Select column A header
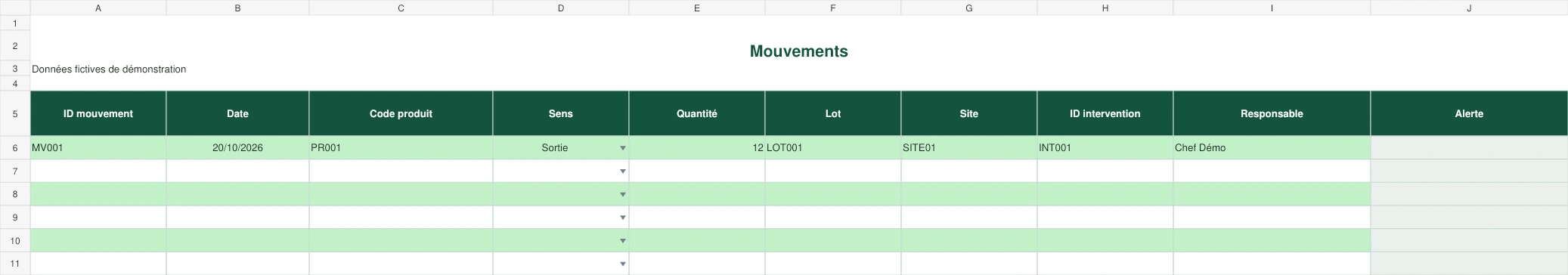The height and width of the screenshot is (275, 1568). click(x=98, y=8)
